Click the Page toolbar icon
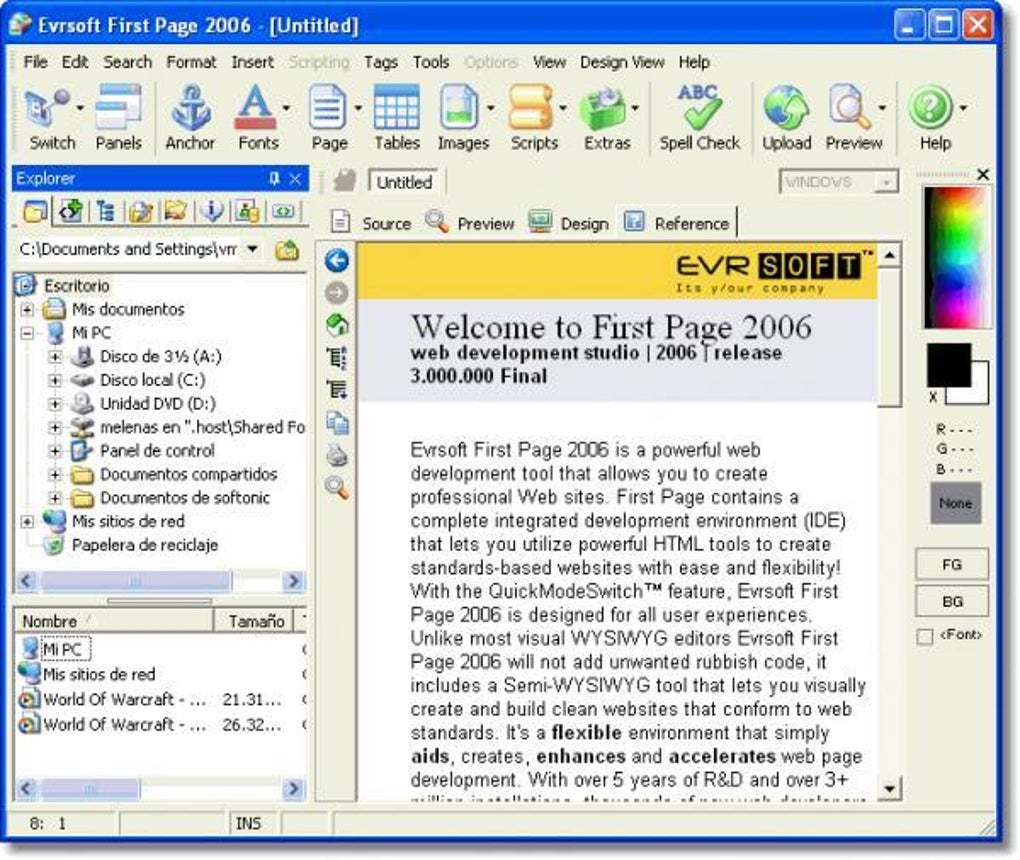Image resolution: width=1020 pixels, height=860 pixels. (329, 107)
